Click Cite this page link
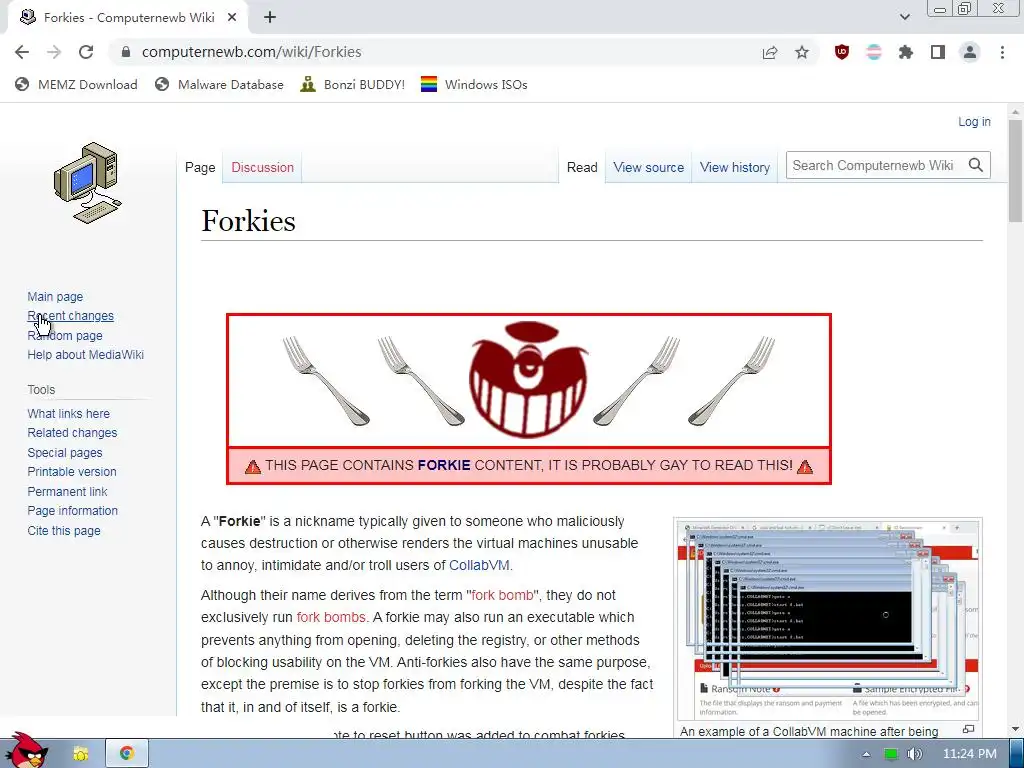 (x=64, y=531)
